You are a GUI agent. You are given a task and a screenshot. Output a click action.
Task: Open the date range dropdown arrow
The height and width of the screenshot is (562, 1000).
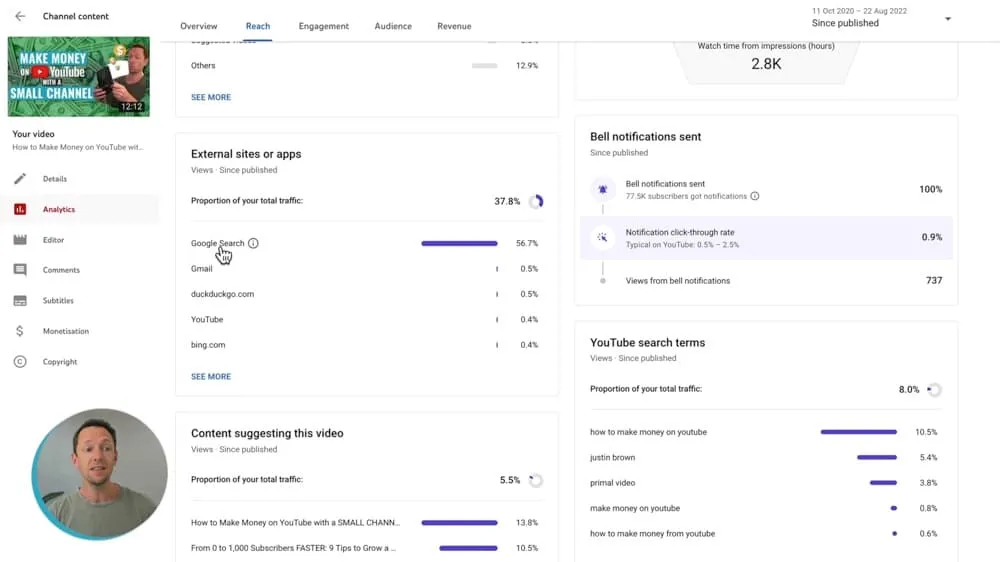tap(948, 19)
